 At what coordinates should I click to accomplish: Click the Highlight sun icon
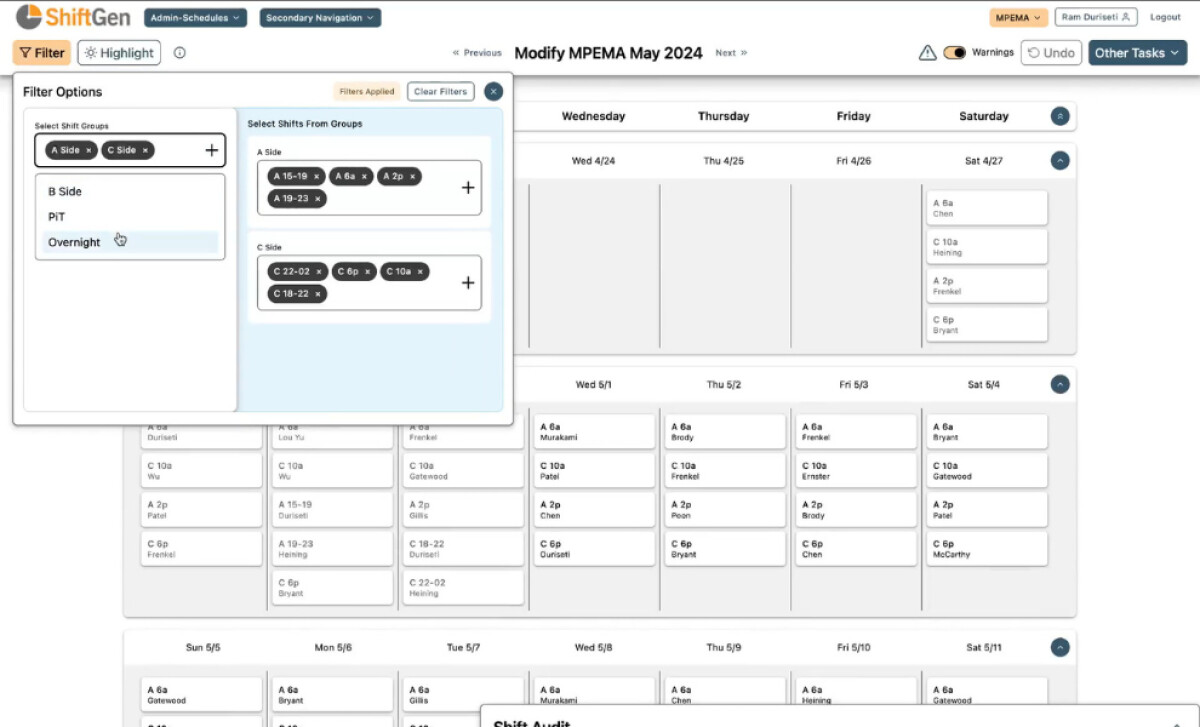tap(89, 52)
